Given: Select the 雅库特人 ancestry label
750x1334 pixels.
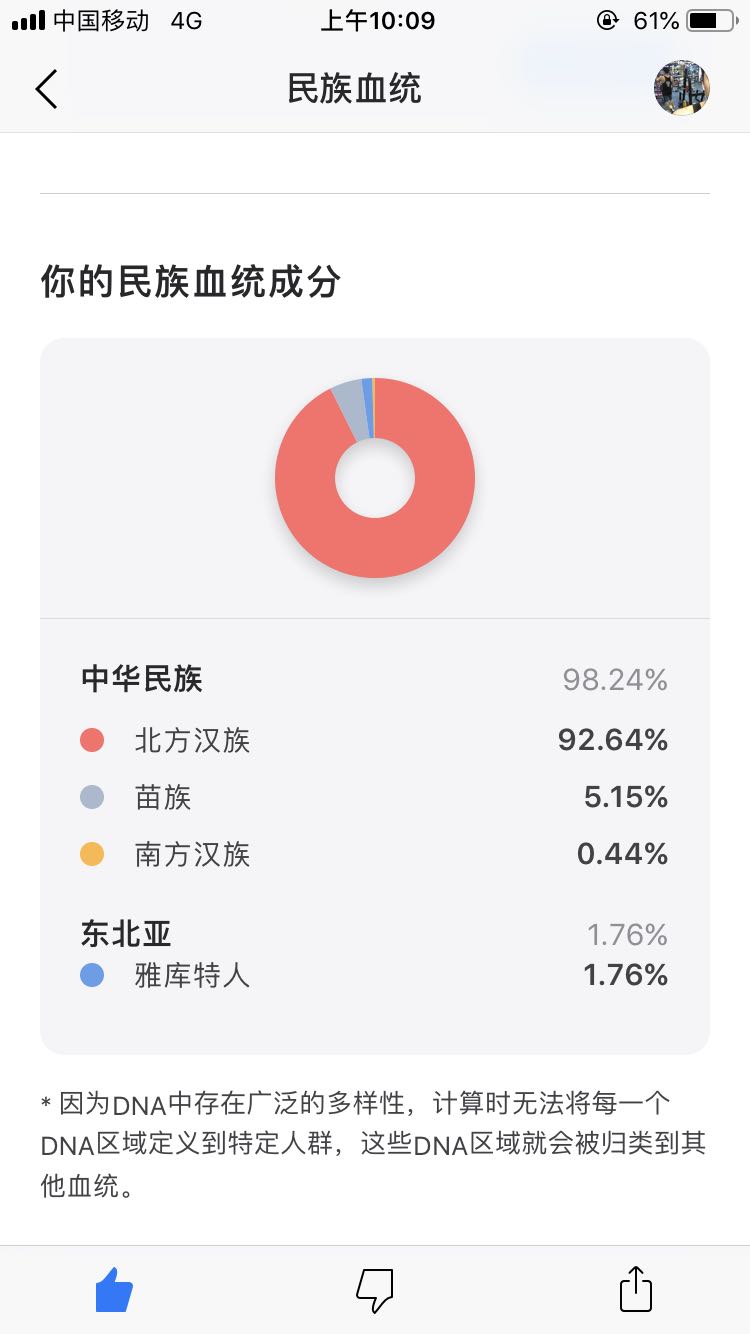Looking at the screenshot, I should point(192,975).
